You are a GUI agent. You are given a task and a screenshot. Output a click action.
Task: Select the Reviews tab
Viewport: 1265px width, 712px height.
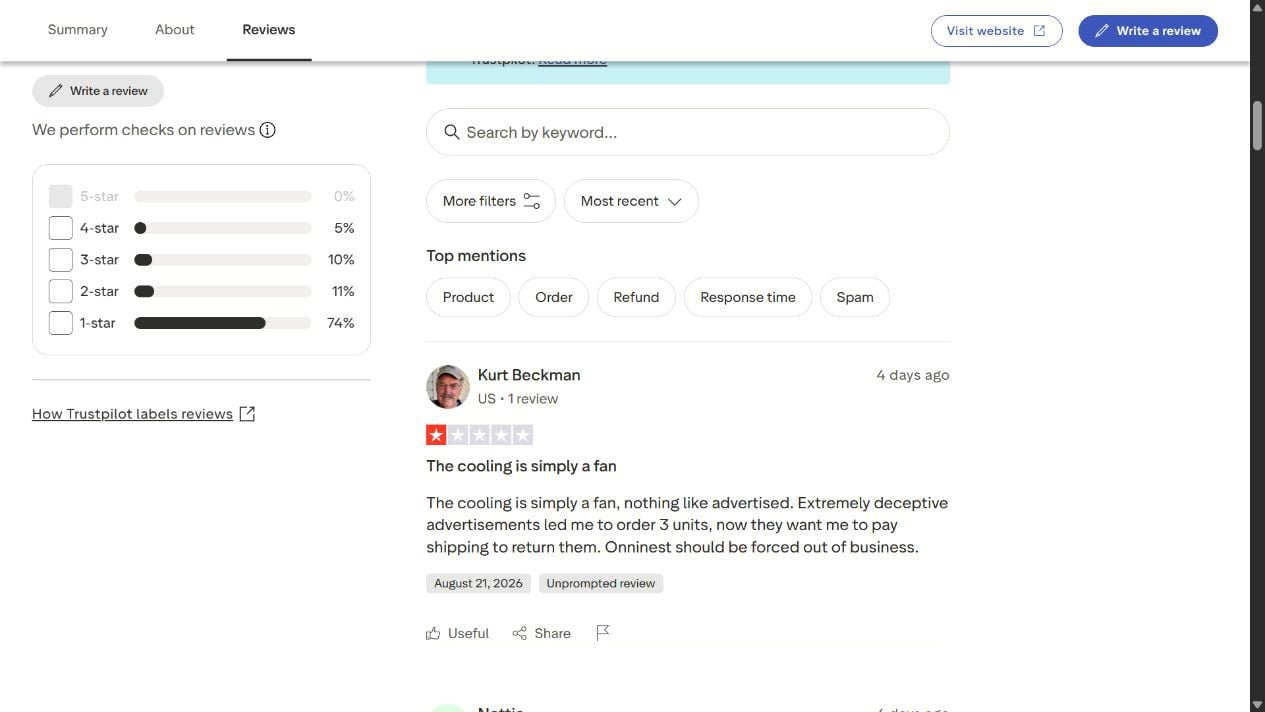pyautogui.click(x=269, y=30)
